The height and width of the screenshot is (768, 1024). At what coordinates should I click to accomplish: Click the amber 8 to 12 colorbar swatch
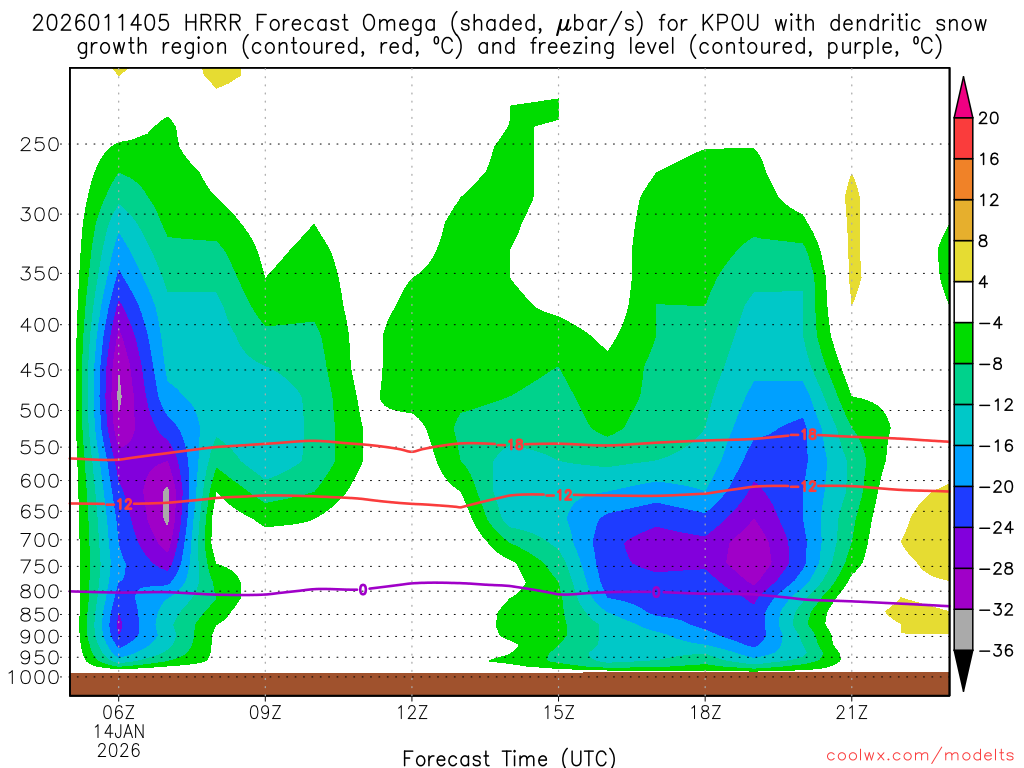963,220
